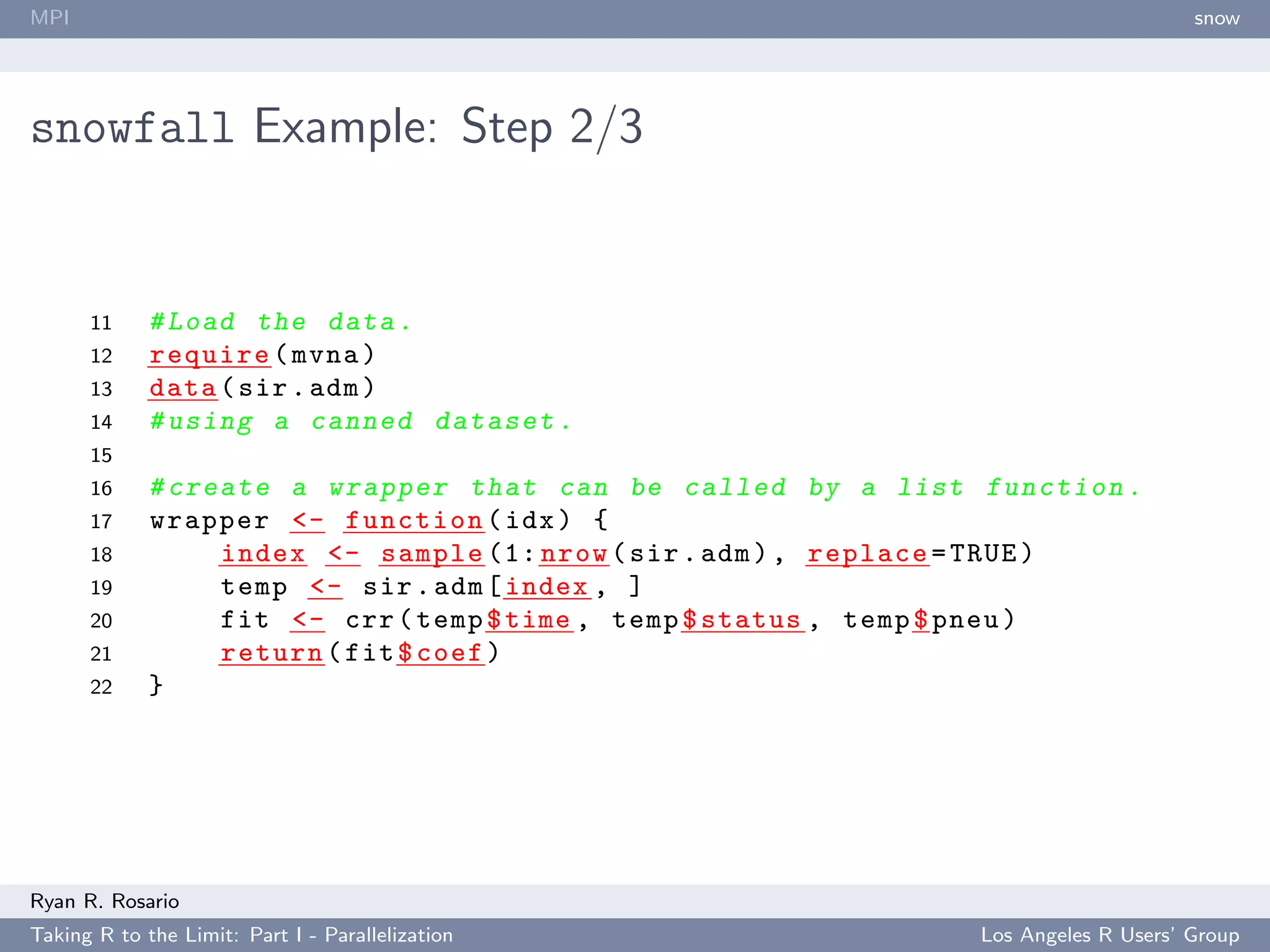This screenshot has height=952, width=1270.
Task: Click line number 17
Action: click(102, 522)
